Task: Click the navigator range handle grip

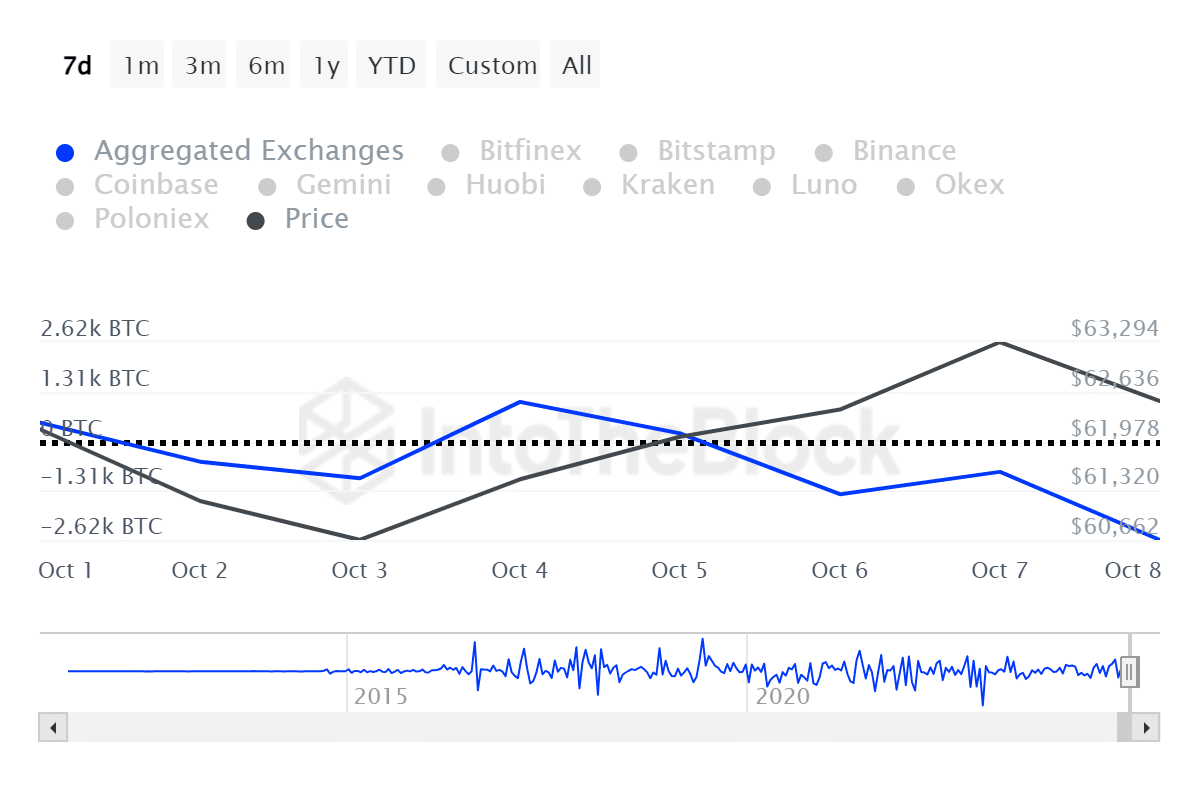Action: [1129, 672]
